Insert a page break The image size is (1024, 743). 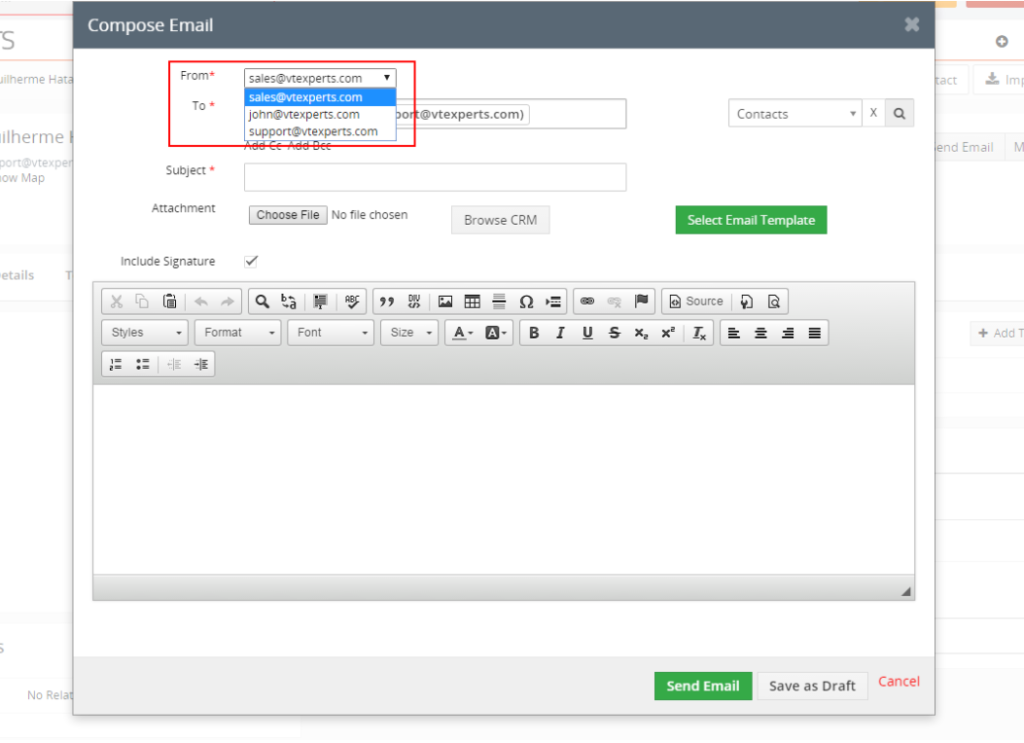[553, 302]
